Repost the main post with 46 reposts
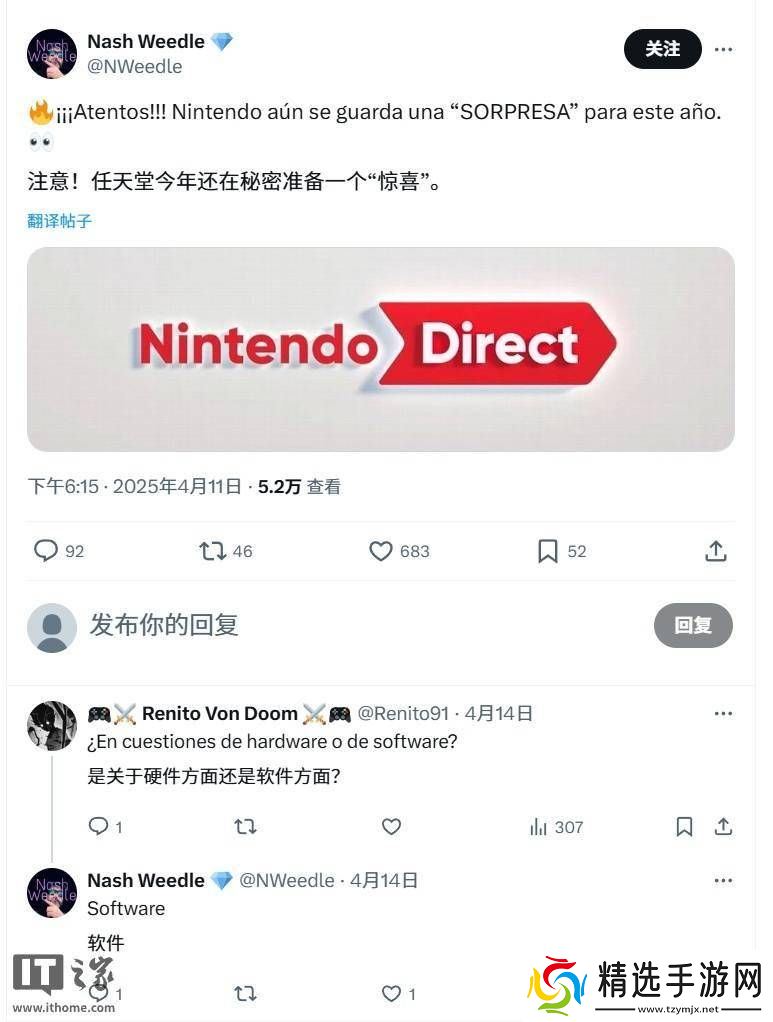The image size is (773, 1022). pyautogui.click(x=212, y=551)
